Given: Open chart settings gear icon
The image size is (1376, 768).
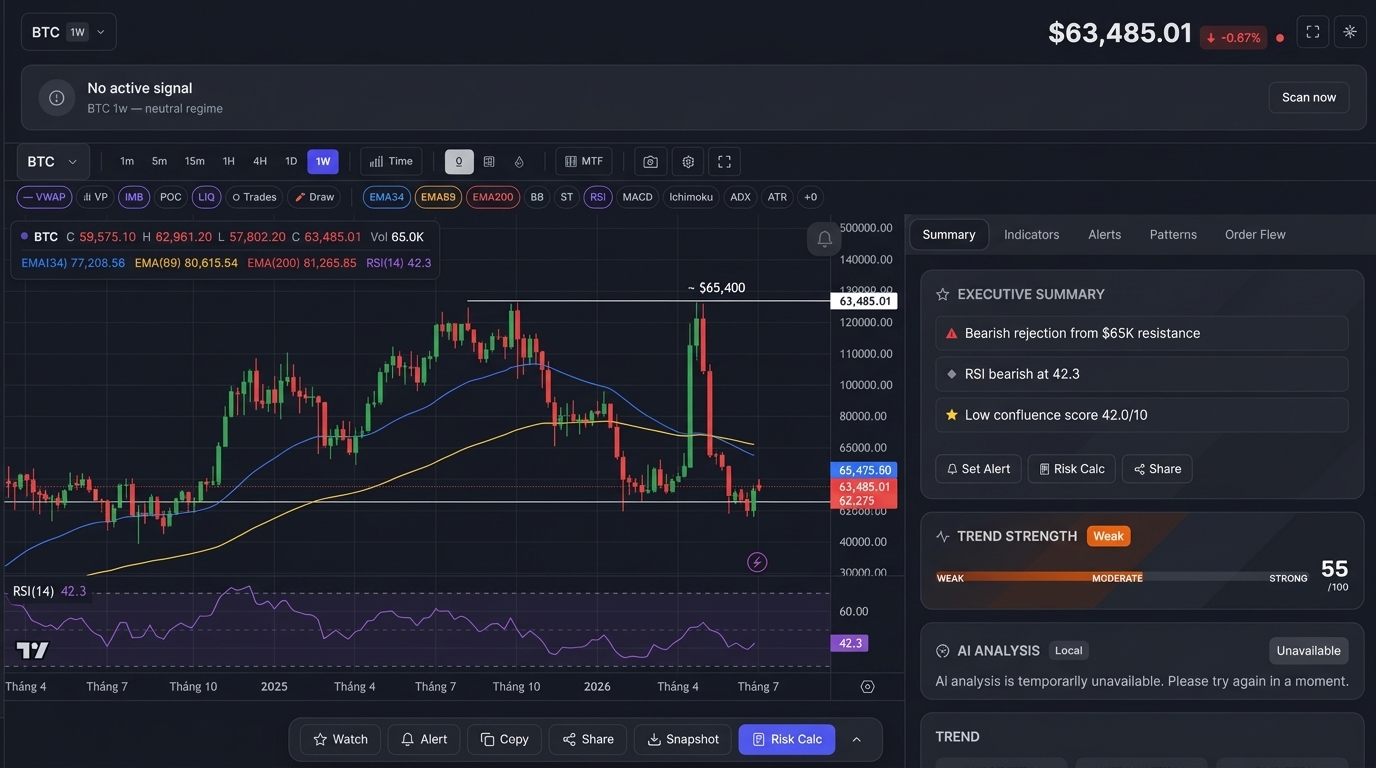Looking at the screenshot, I should (688, 162).
